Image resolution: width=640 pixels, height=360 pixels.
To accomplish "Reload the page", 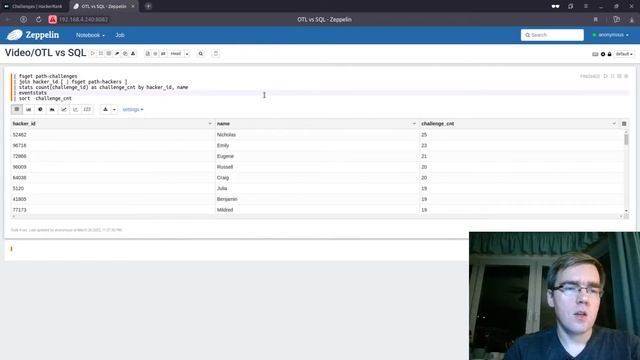I will 38,19.
